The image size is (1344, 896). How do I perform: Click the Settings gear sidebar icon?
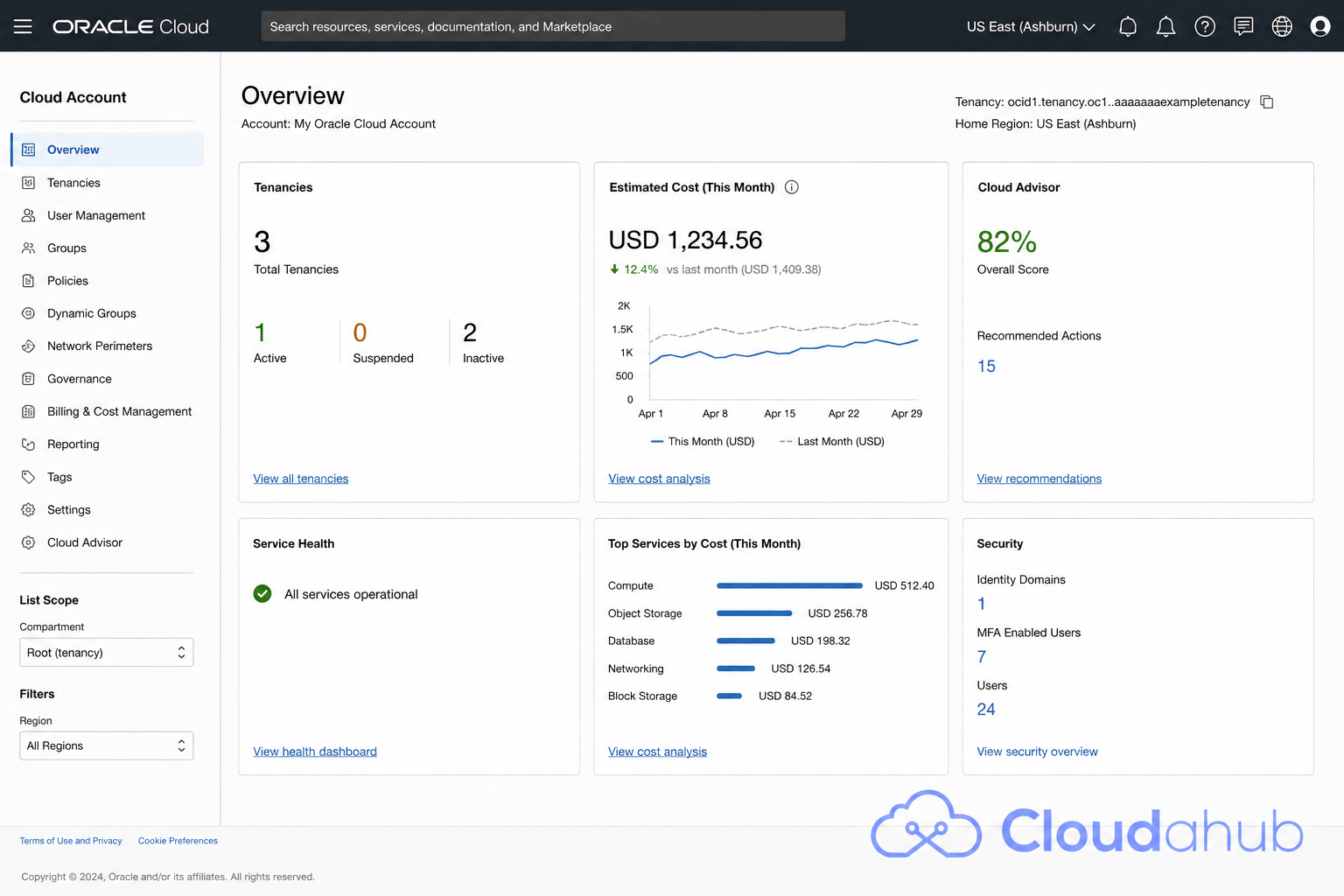[x=28, y=509]
